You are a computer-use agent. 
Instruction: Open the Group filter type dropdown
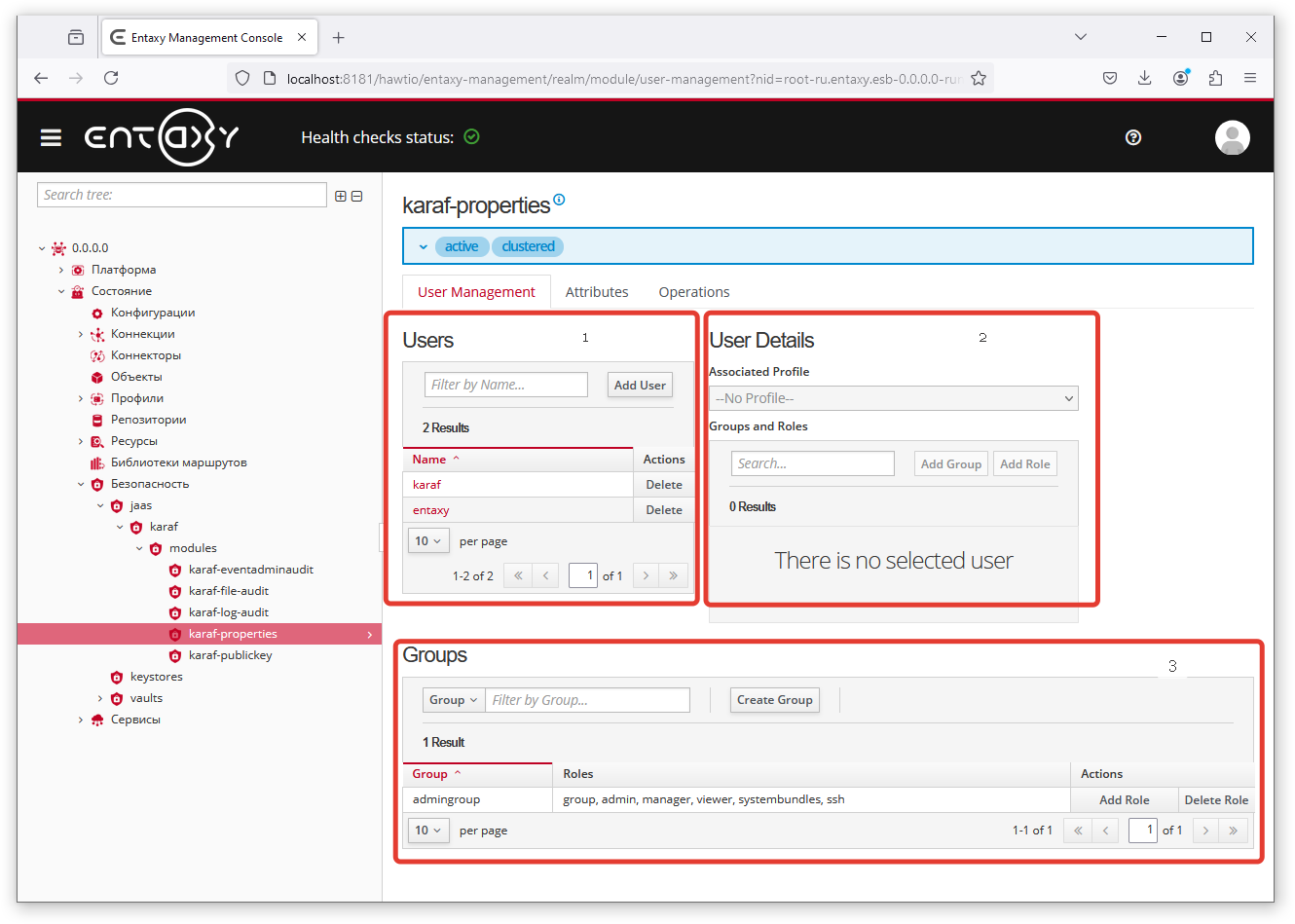tap(454, 700)
